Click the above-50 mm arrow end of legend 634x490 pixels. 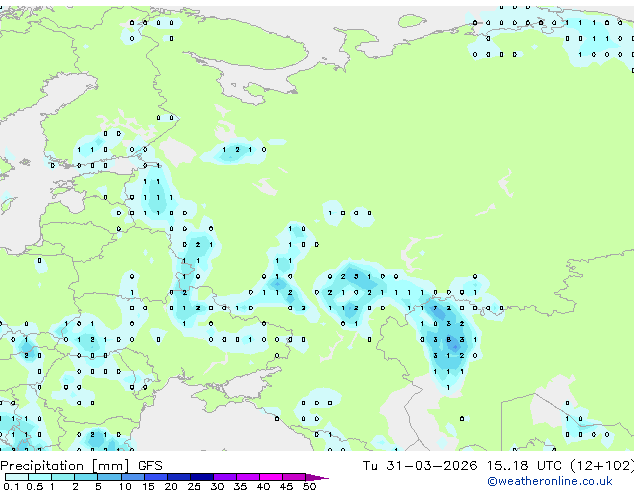click(x=317, y=477)
